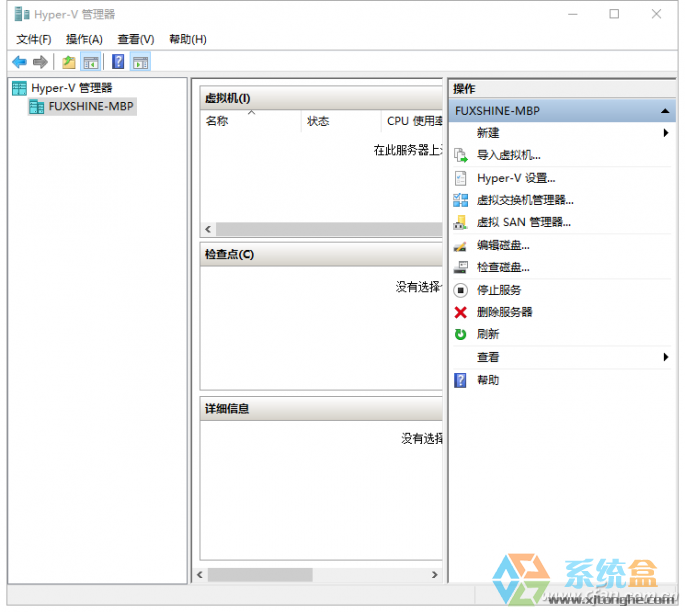Click 刷新 action text
The width and height of the screenshot is (685, 612).
[x=488, y=335]
